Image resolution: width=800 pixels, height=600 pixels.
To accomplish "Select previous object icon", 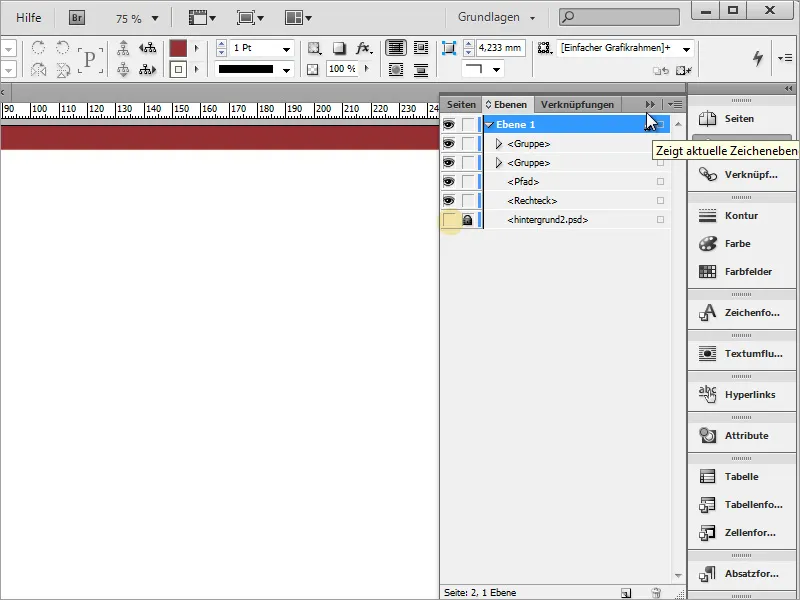I will coord(147,48).
